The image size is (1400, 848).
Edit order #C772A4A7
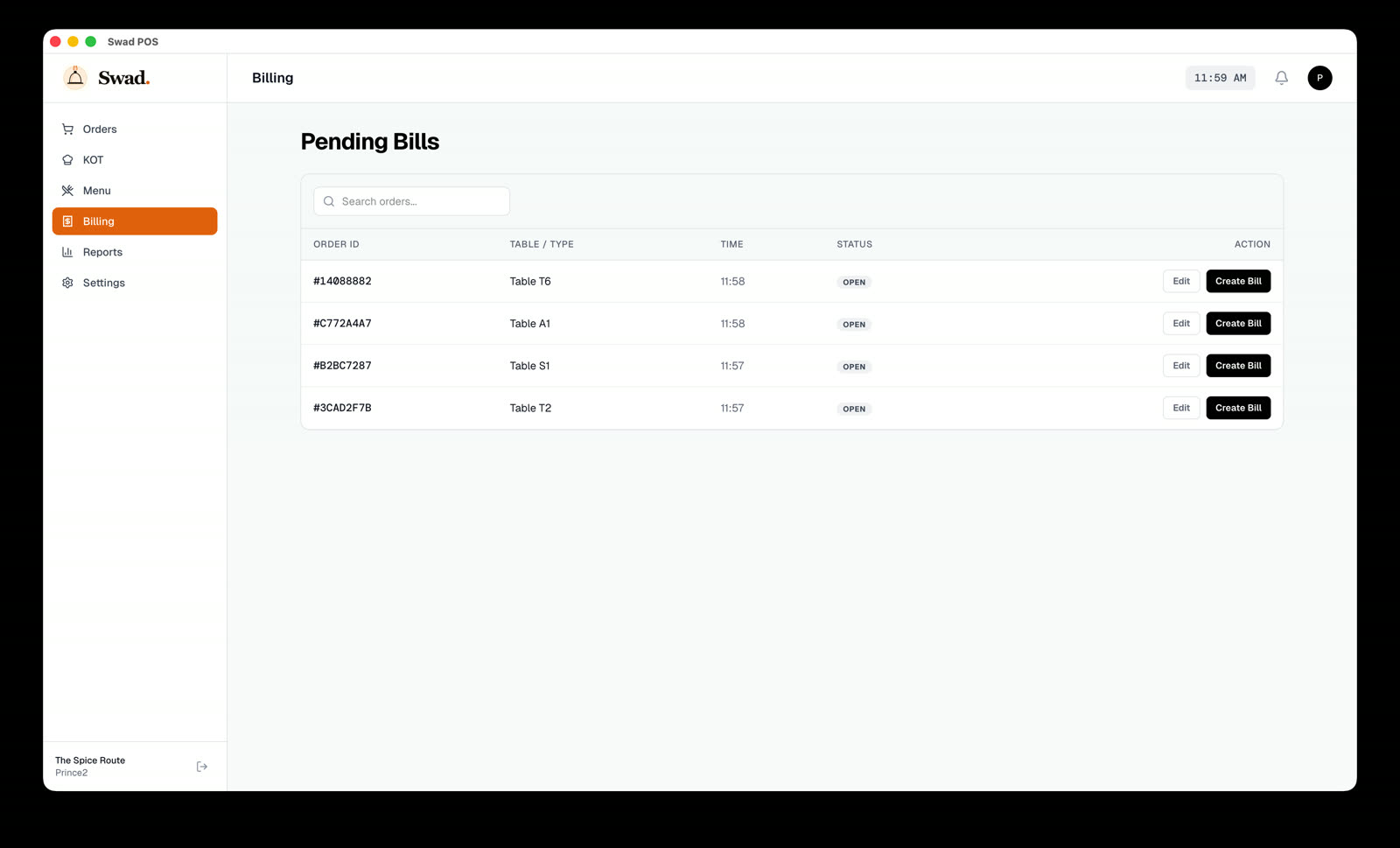[1181, 323]
